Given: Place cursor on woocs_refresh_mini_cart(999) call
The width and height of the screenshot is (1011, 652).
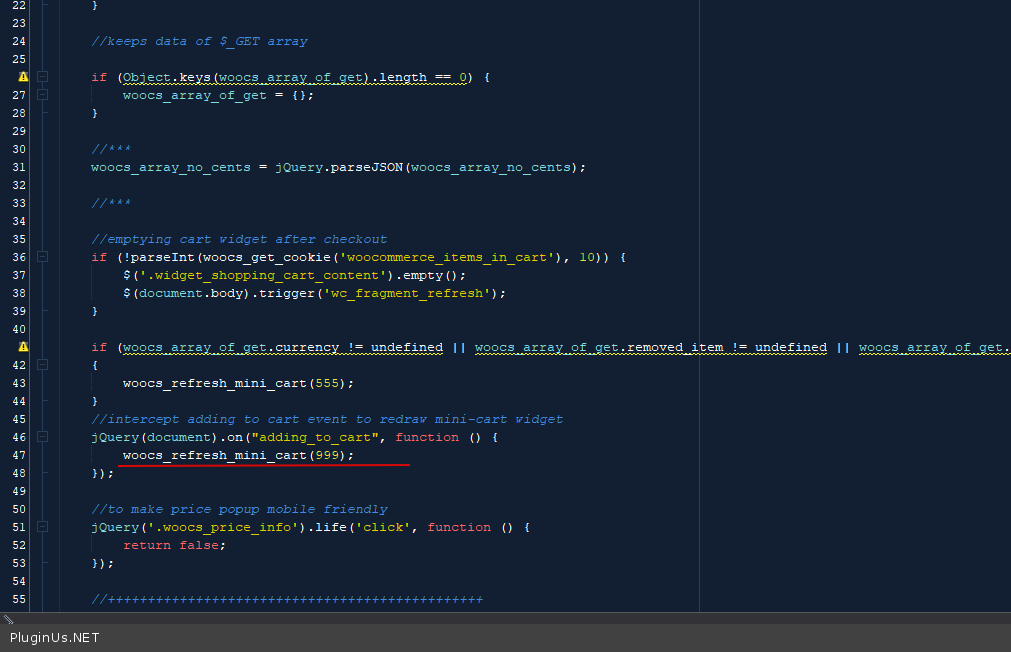Looking at the screenshot, I should [238, 455].
